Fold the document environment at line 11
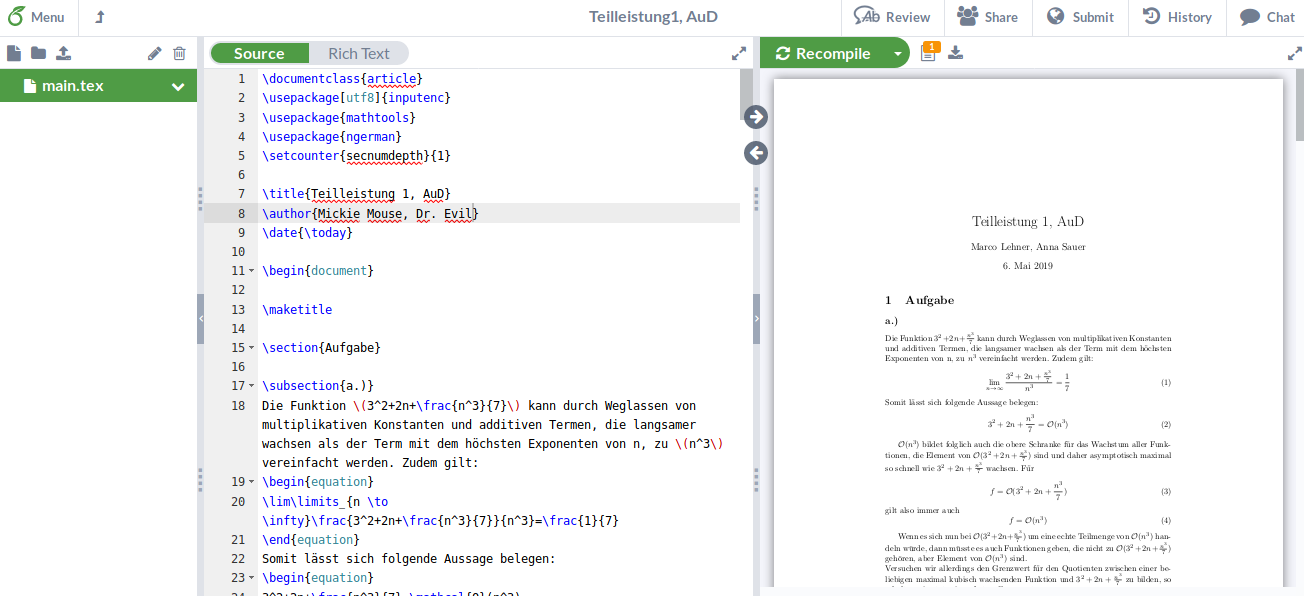 click(251, 271)
